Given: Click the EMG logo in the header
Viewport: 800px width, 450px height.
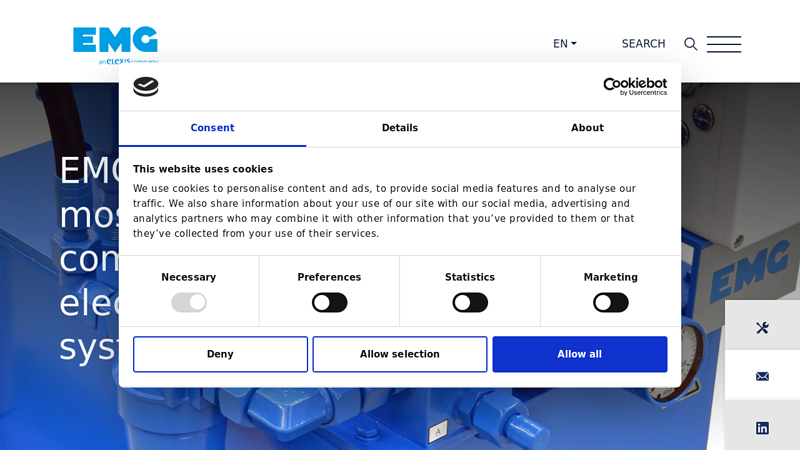Looking at the screenshot, I should 115,42.
